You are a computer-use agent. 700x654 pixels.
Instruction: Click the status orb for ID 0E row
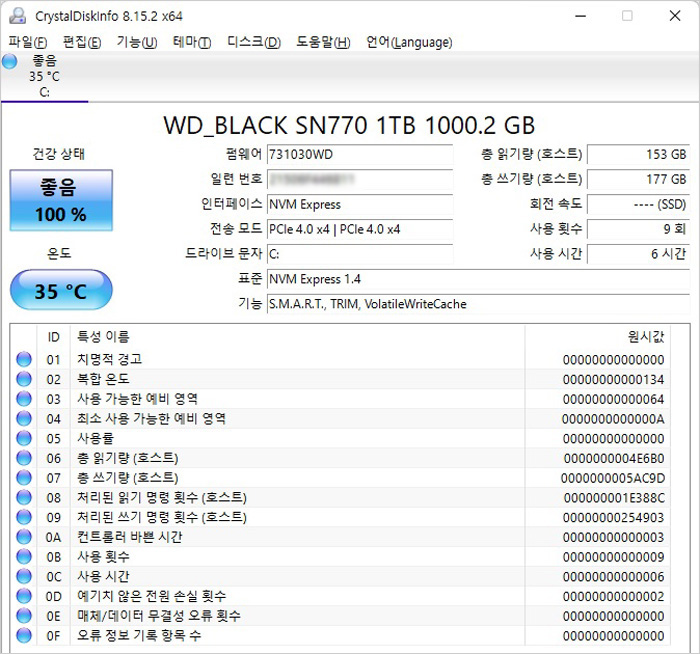click(24, 616)
